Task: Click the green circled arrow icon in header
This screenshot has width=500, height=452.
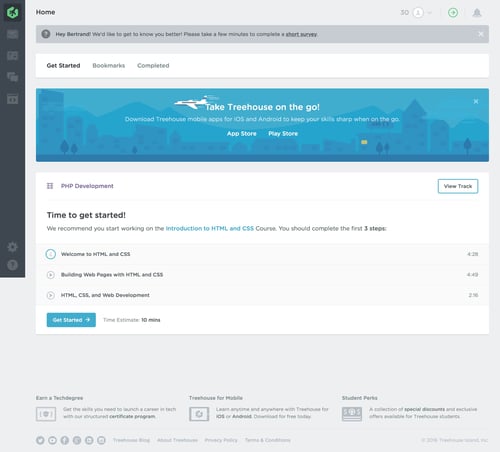Action: (453, 13)
